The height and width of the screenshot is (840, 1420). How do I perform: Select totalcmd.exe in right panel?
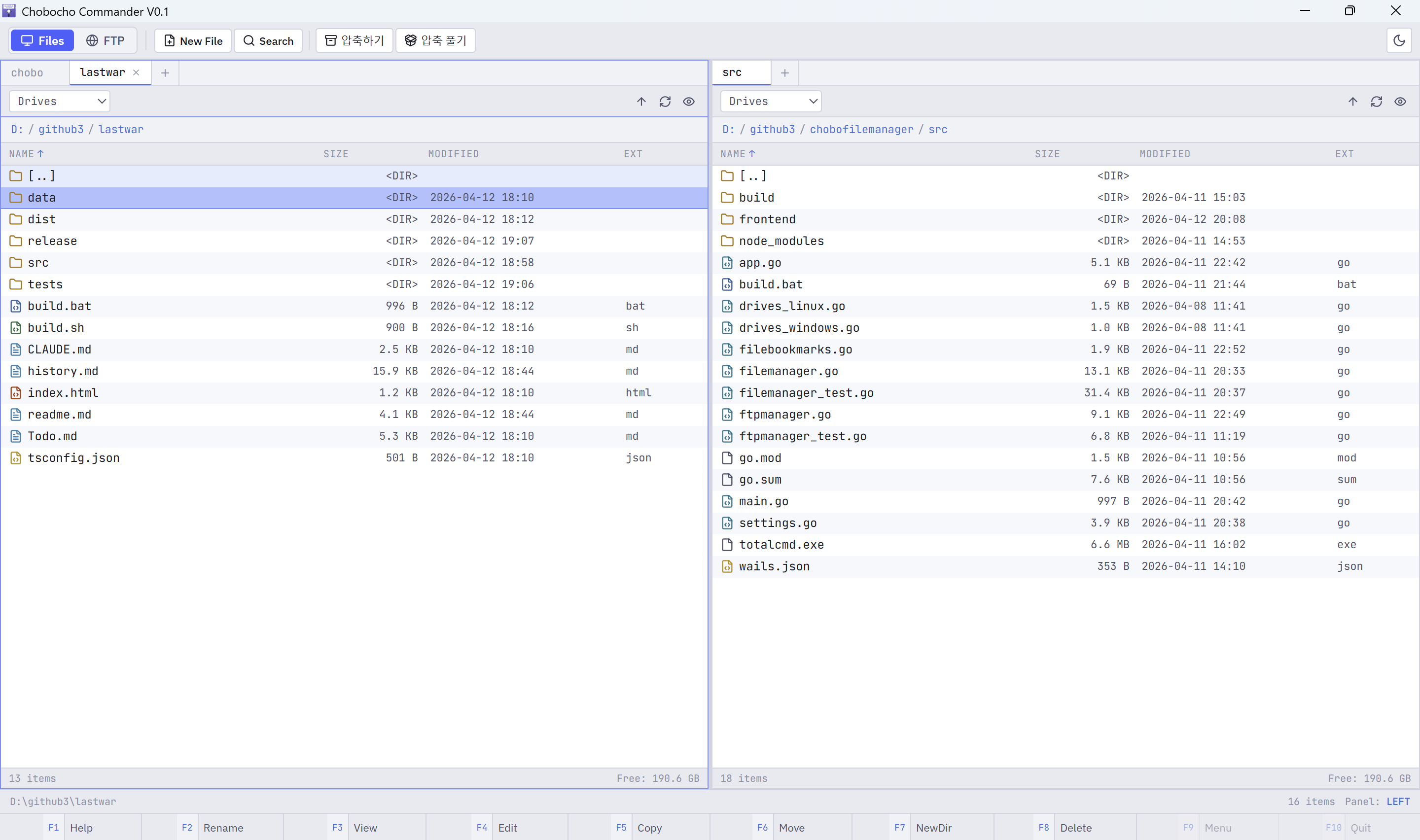click(x=781, y=545)
